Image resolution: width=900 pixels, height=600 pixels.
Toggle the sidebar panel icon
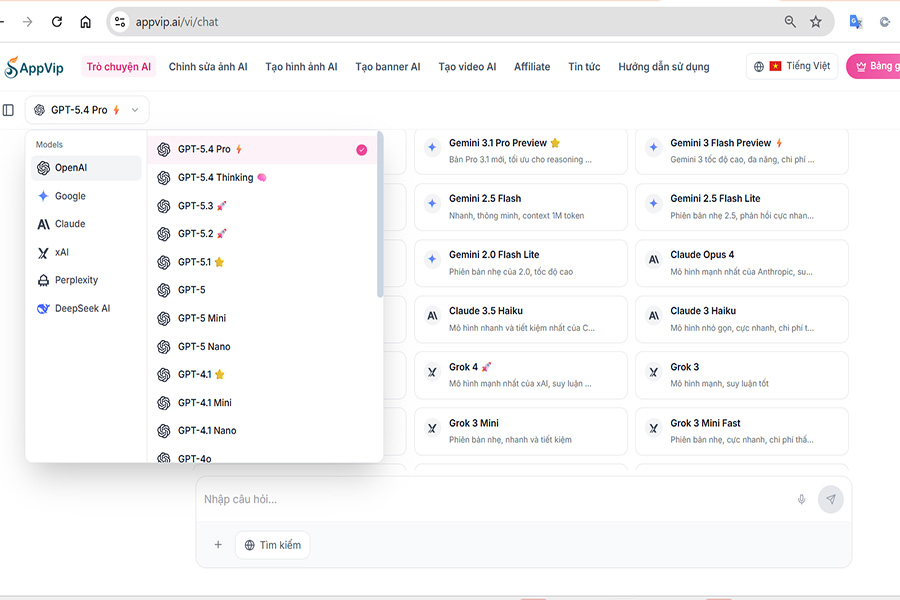(9, 110)
